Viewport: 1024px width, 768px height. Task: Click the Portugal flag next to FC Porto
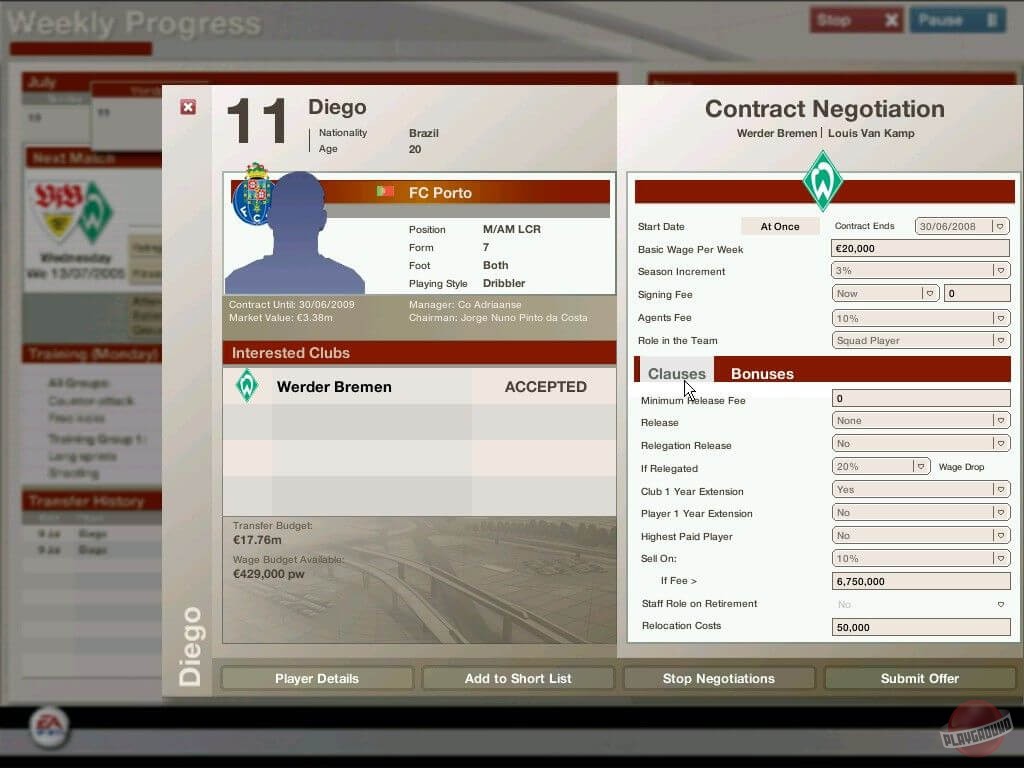coord(385,192)
